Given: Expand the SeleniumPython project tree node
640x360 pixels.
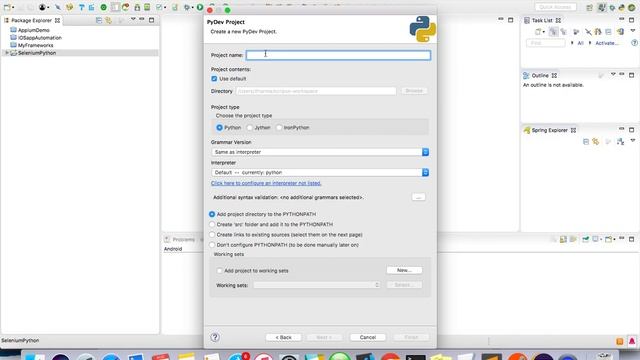Looking at the screenshot, I should click(6, 53).
